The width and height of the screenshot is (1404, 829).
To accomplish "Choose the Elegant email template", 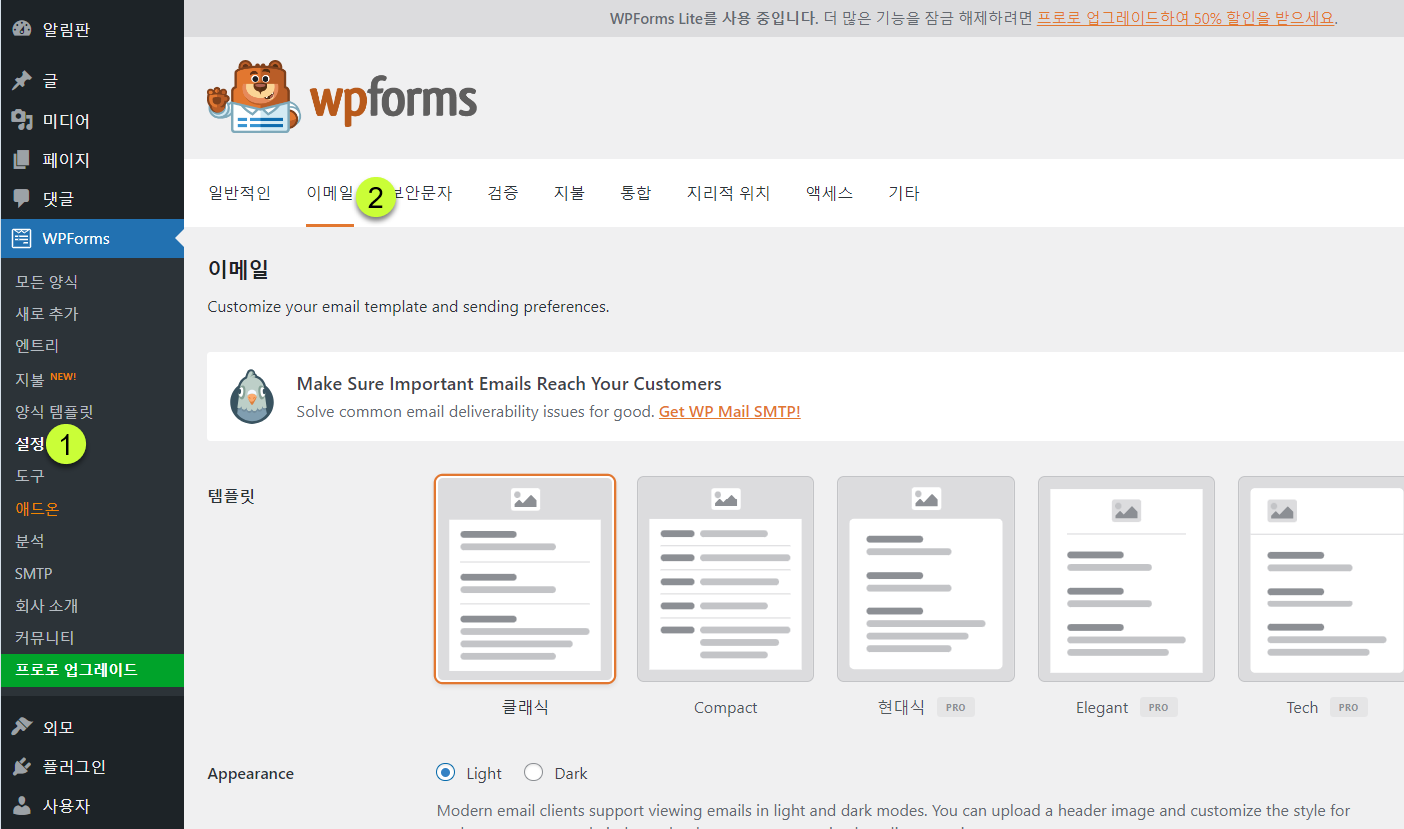I will [x=1126, y=579].
